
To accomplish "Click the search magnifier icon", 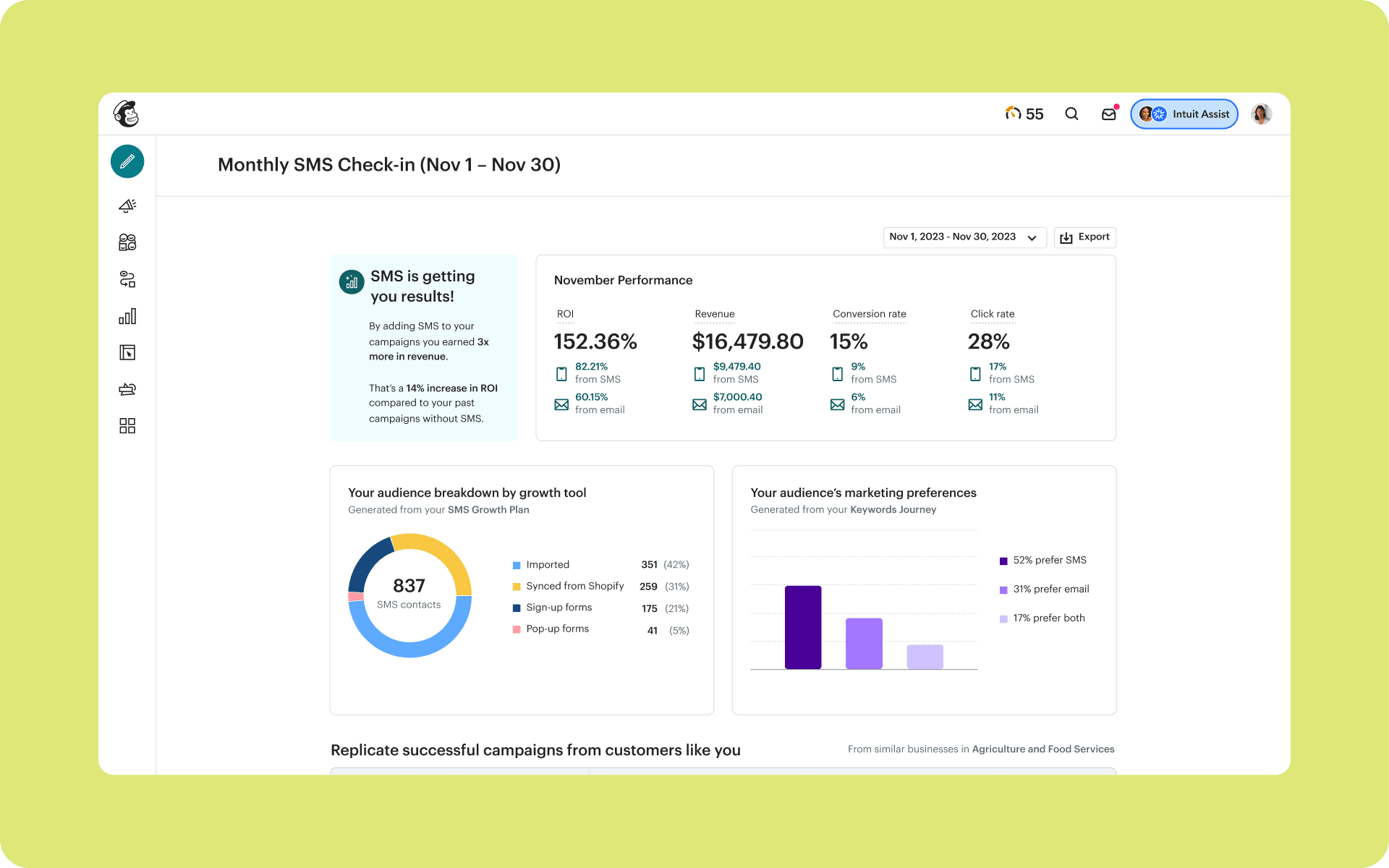I will [x=1071, y=114].
